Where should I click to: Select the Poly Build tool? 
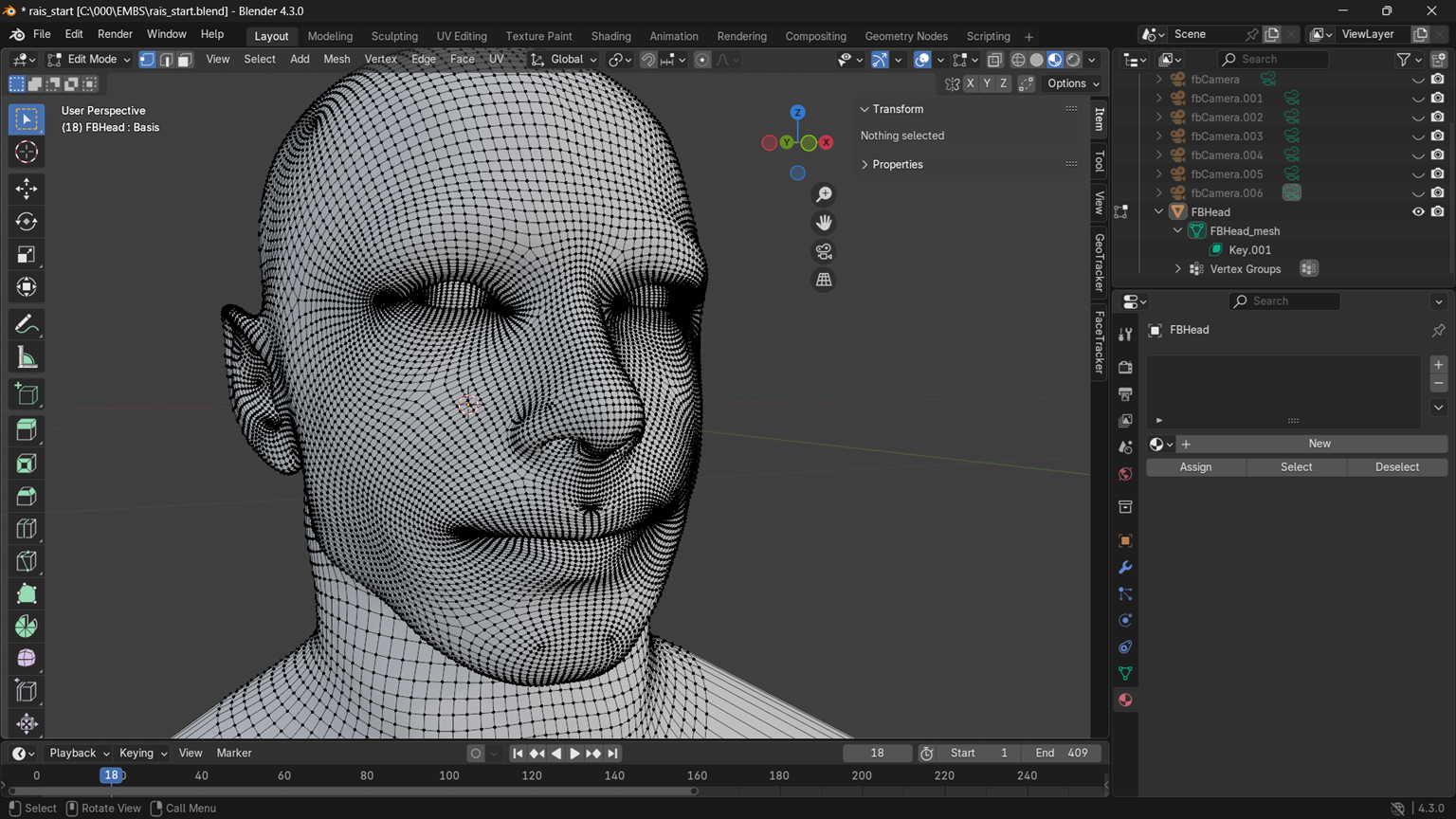pyautogui.click(x=27, y=594)
